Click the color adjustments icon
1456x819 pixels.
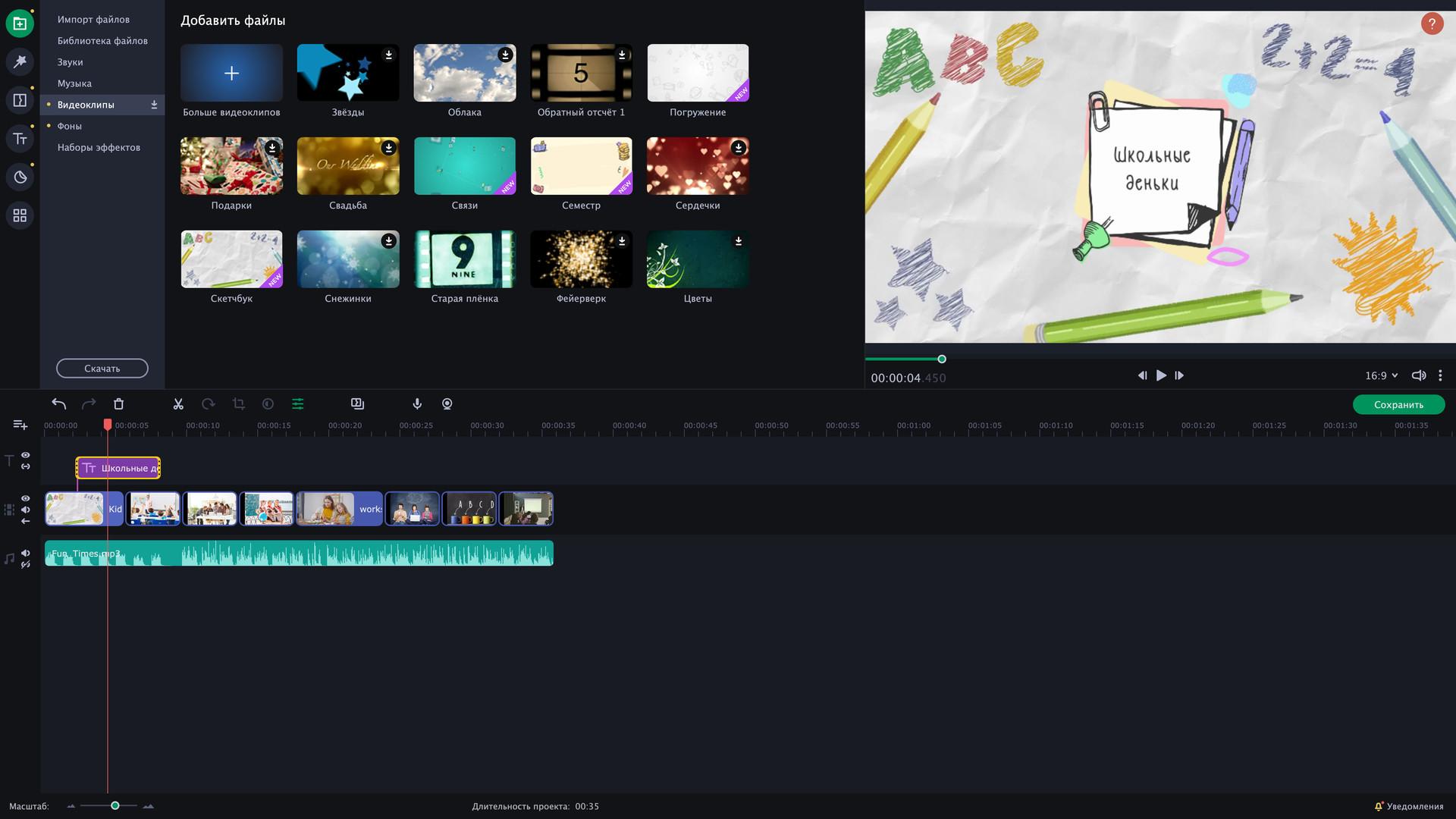pyautogui.click(x=268, y=404)
